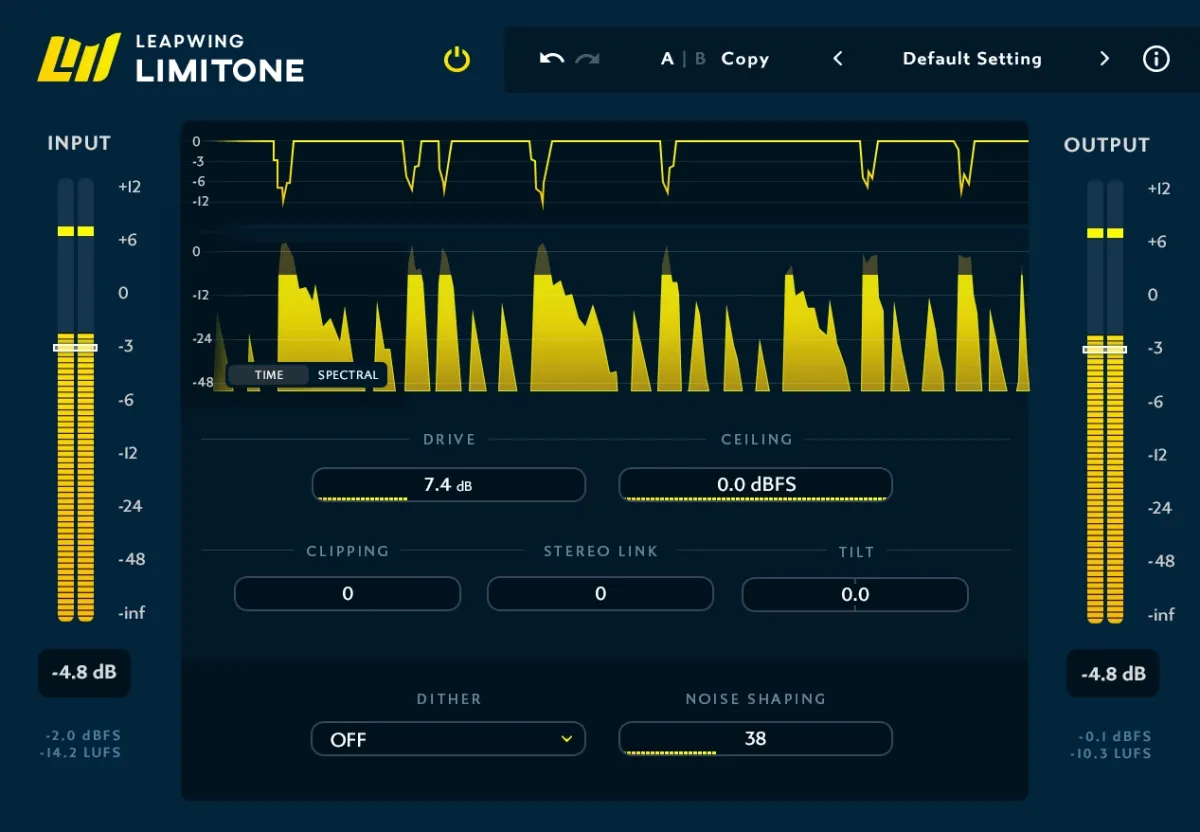This screenshot has height=832, width=1200.
Task: Click the Dither dropdown chevron arrow
Action: [x=567, y=739]
